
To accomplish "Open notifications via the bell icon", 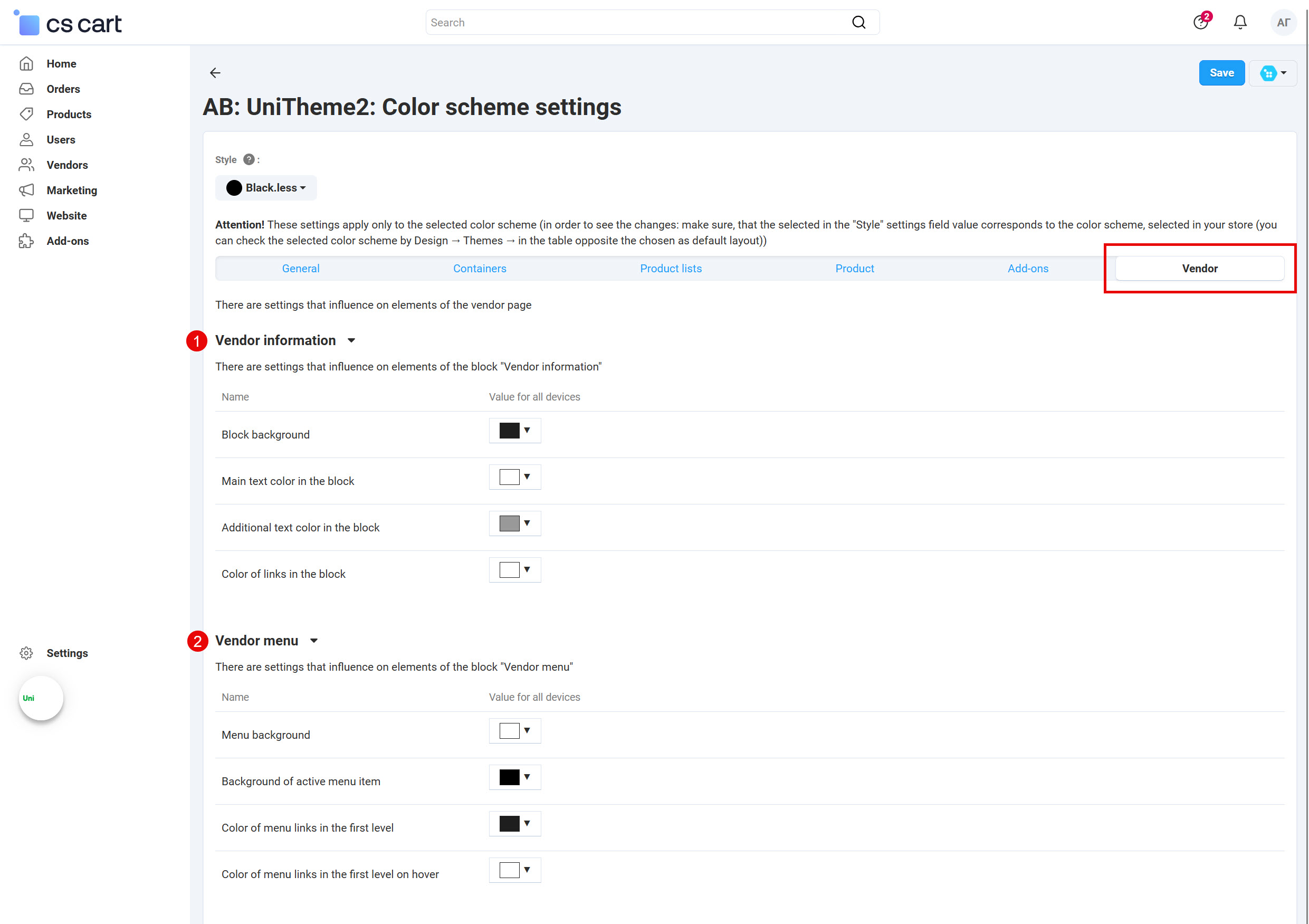I will (x=1240, y=22).
